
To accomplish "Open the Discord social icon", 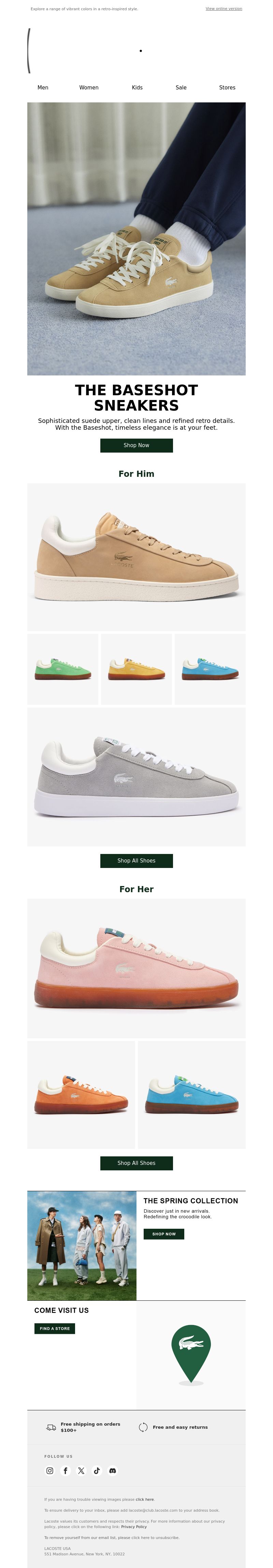I will [113, 1471].
